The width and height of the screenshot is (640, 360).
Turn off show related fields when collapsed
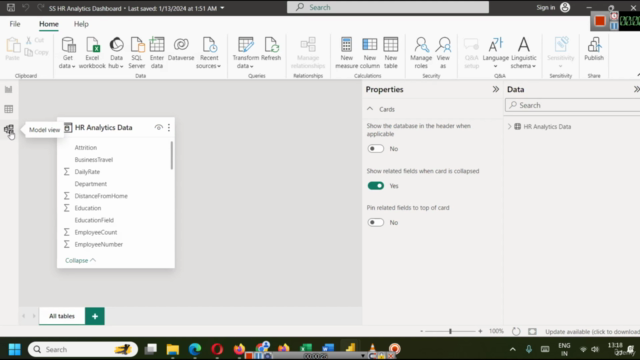click(376, 186)
